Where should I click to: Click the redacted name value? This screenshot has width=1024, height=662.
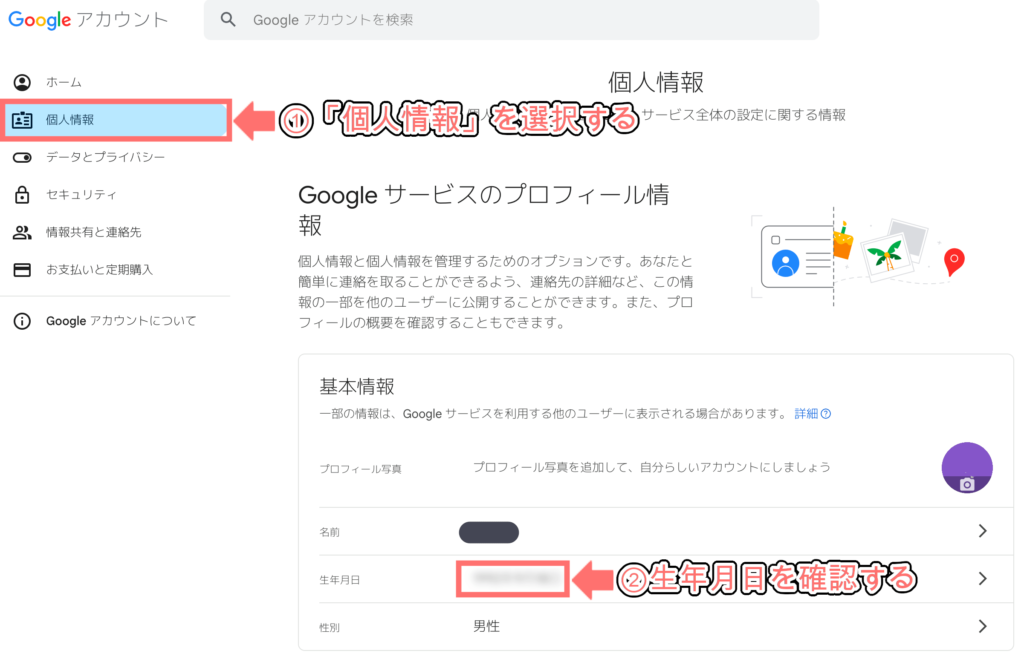489,532
